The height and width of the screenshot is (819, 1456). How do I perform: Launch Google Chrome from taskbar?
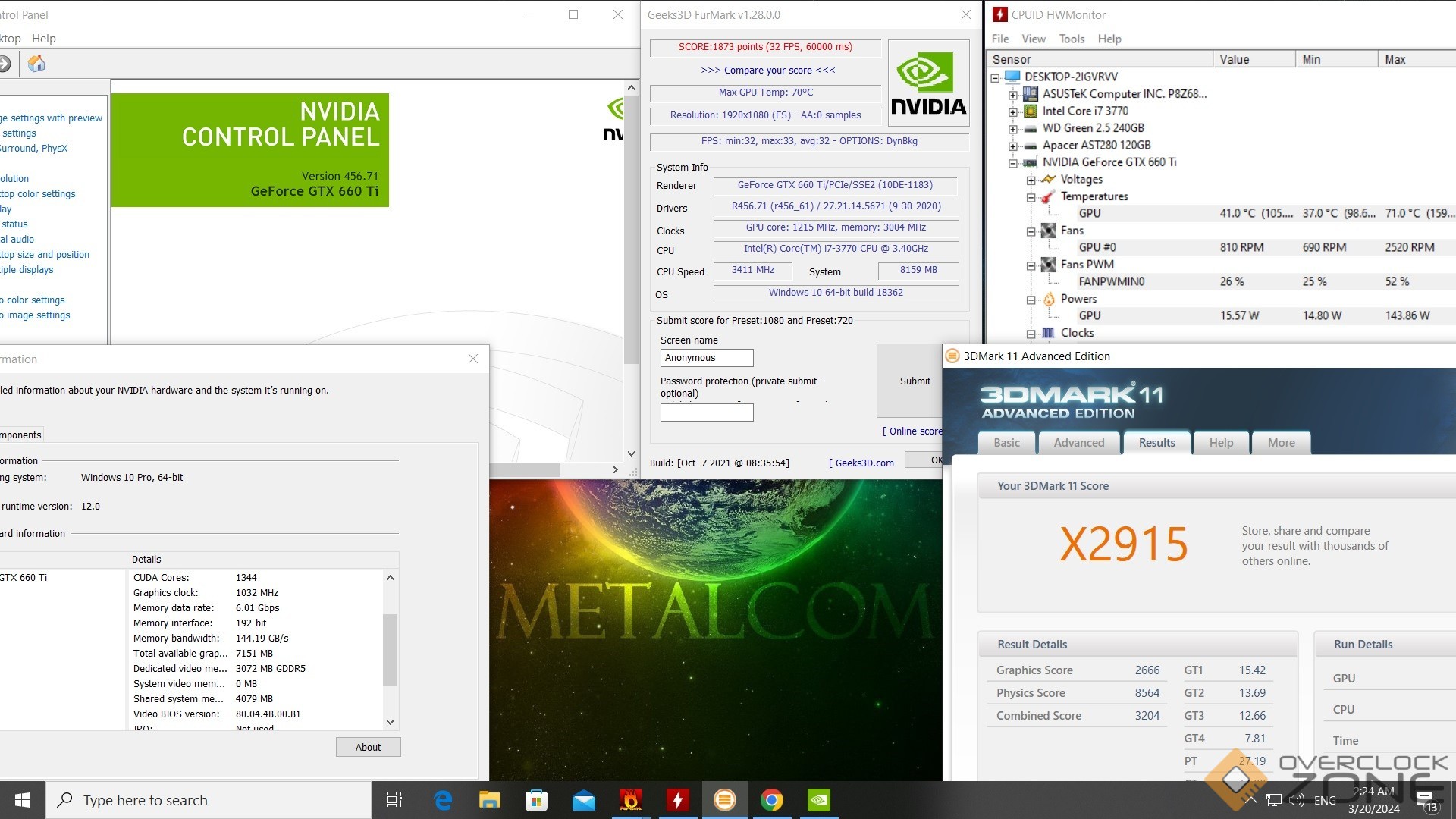771,800
